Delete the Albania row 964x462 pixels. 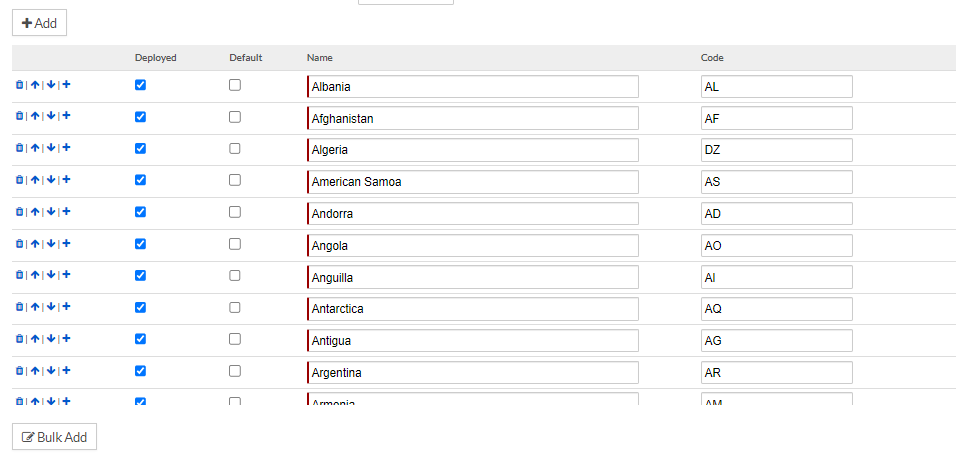point(19,85)
